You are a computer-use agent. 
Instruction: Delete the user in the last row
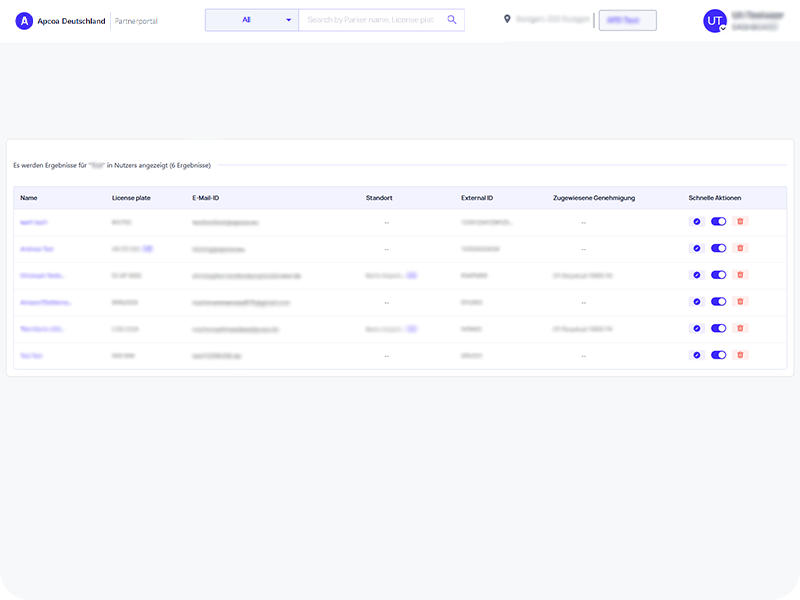[x=740, y=355]
